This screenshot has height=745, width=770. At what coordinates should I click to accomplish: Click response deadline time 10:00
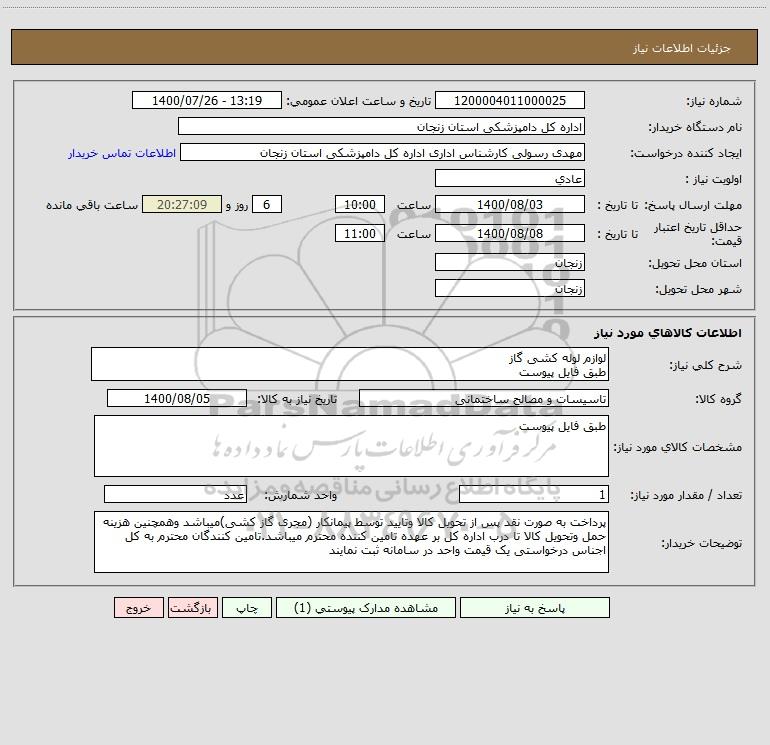(x=359, y=204)
